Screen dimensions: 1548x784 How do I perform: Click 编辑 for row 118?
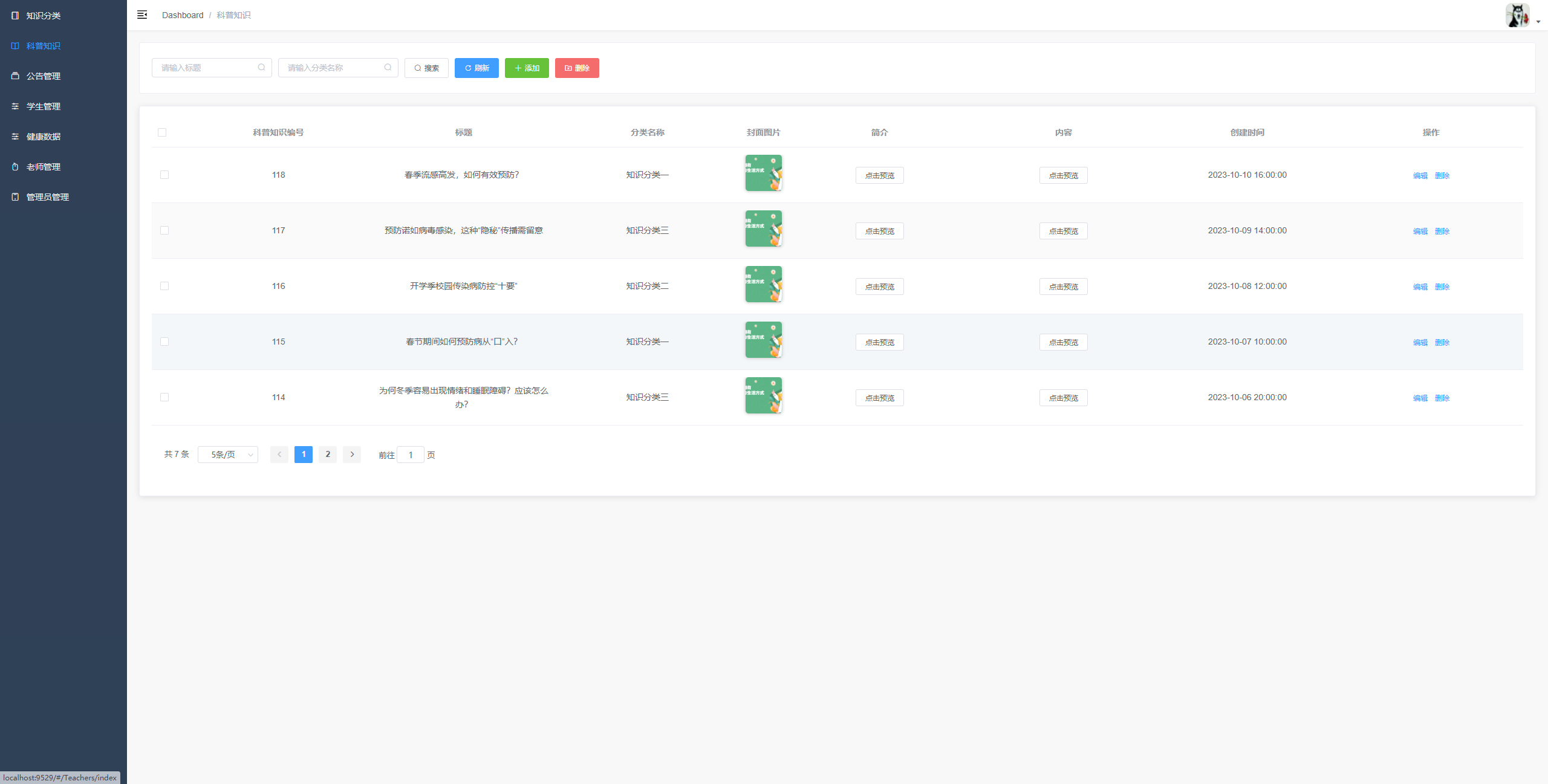(1420, 175)
